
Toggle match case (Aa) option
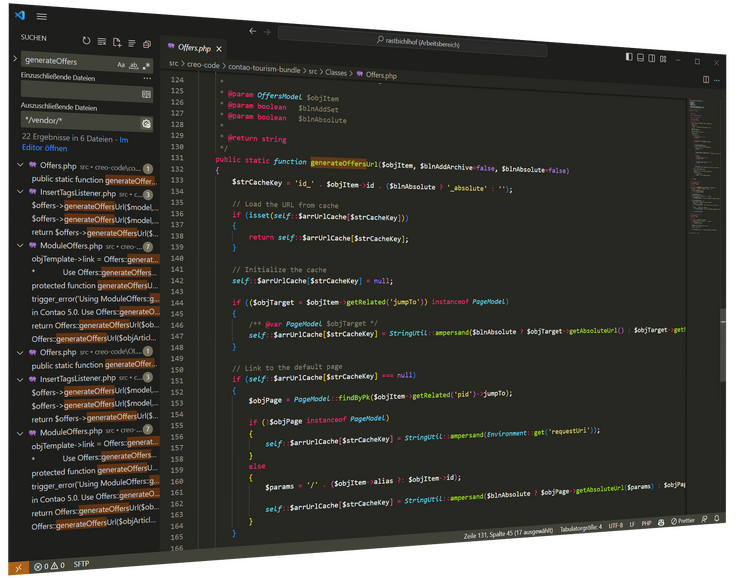[x=121, y=64]
